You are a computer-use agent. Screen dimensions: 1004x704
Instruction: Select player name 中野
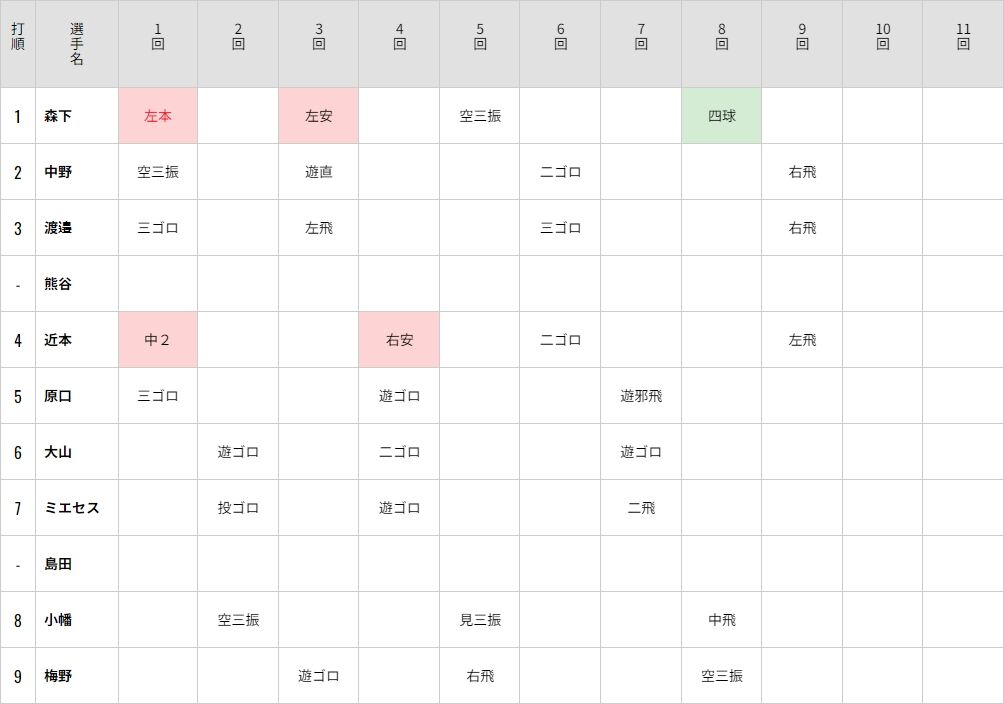58,172
